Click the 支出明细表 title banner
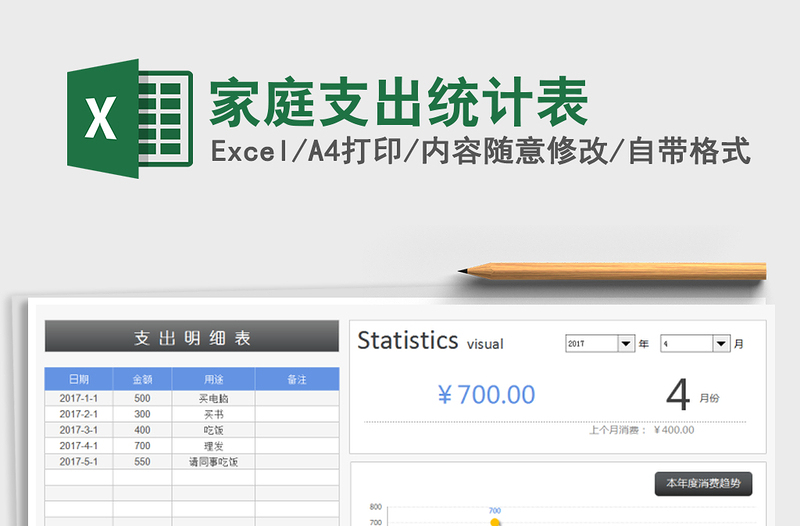This screenshot has width=800, height=526. click(x=192, y=337)
